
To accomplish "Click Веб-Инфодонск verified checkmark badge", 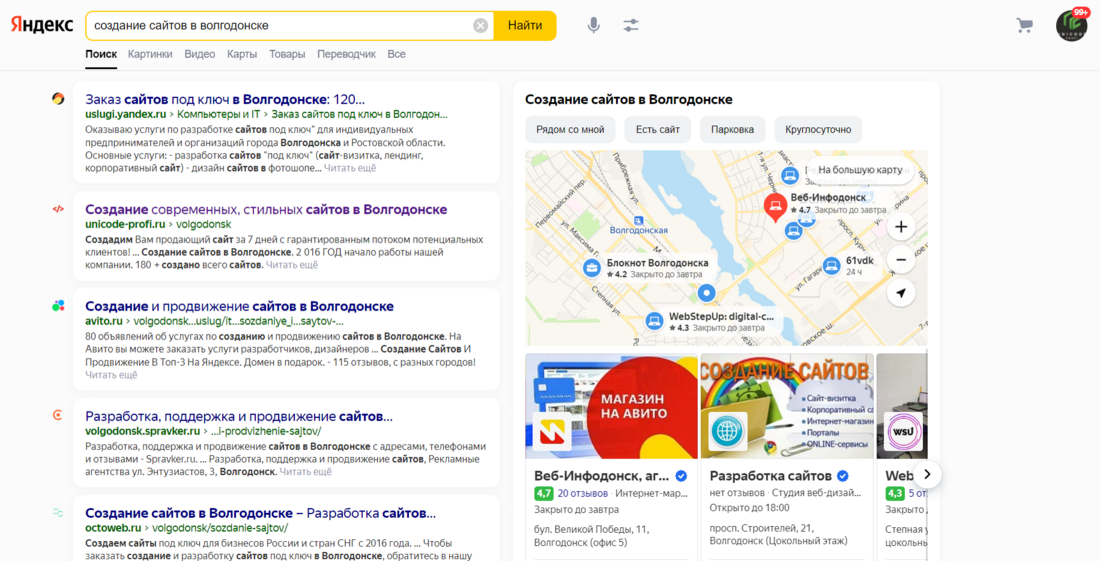I will coord(680,476).
